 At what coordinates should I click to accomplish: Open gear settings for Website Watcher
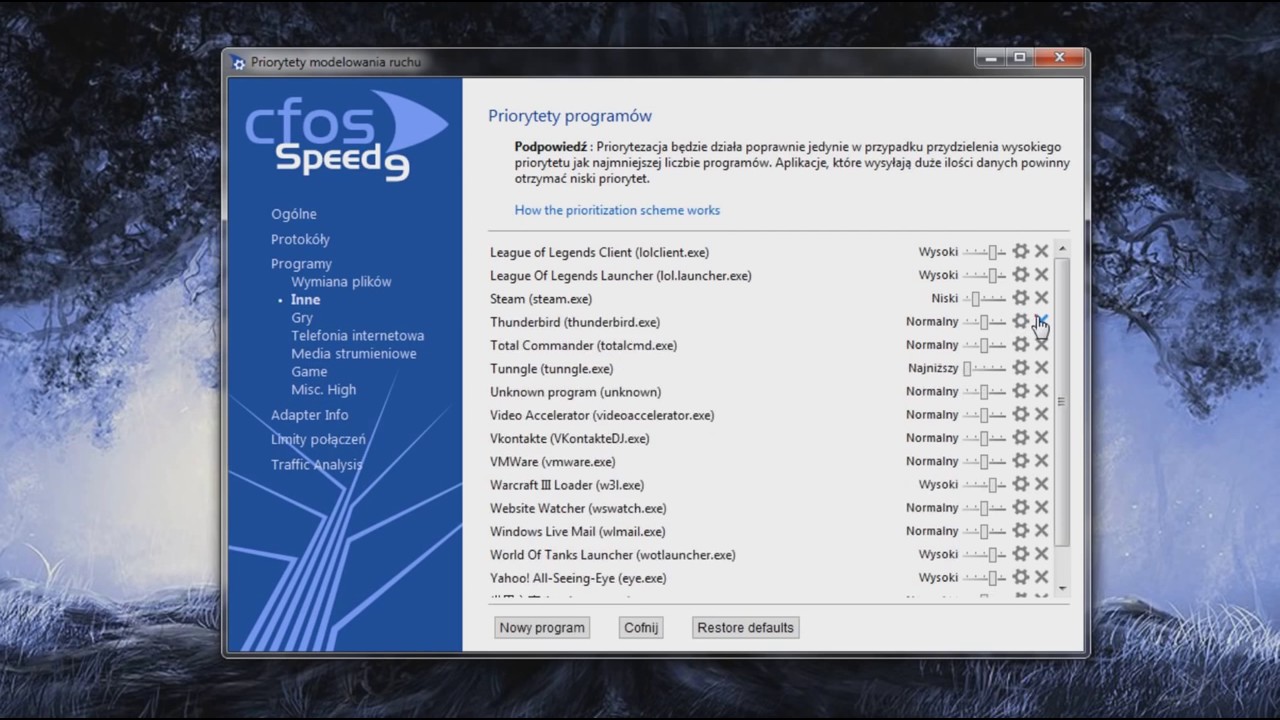1021,507
